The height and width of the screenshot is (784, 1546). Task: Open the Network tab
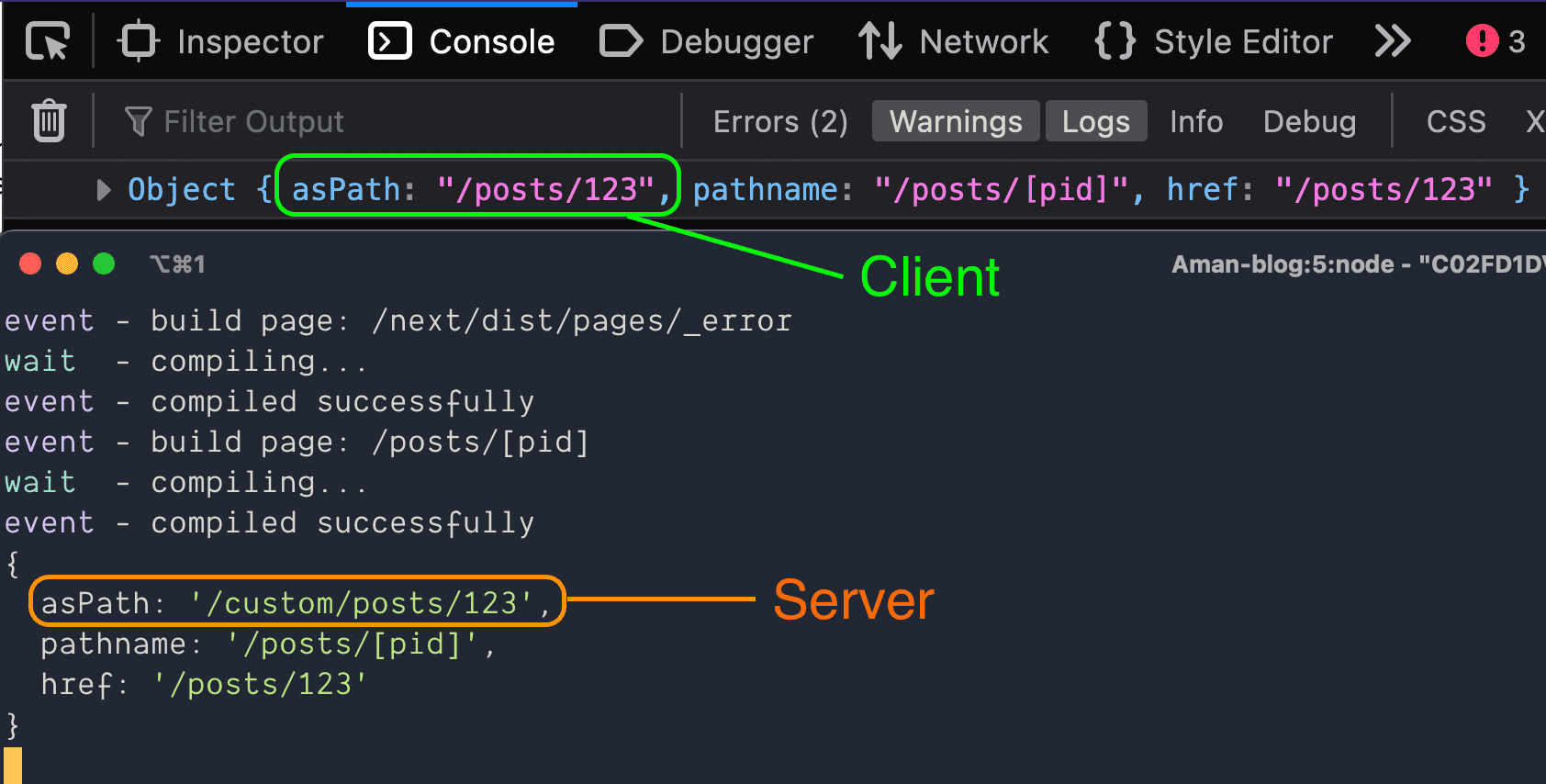[x=953, y=41]
